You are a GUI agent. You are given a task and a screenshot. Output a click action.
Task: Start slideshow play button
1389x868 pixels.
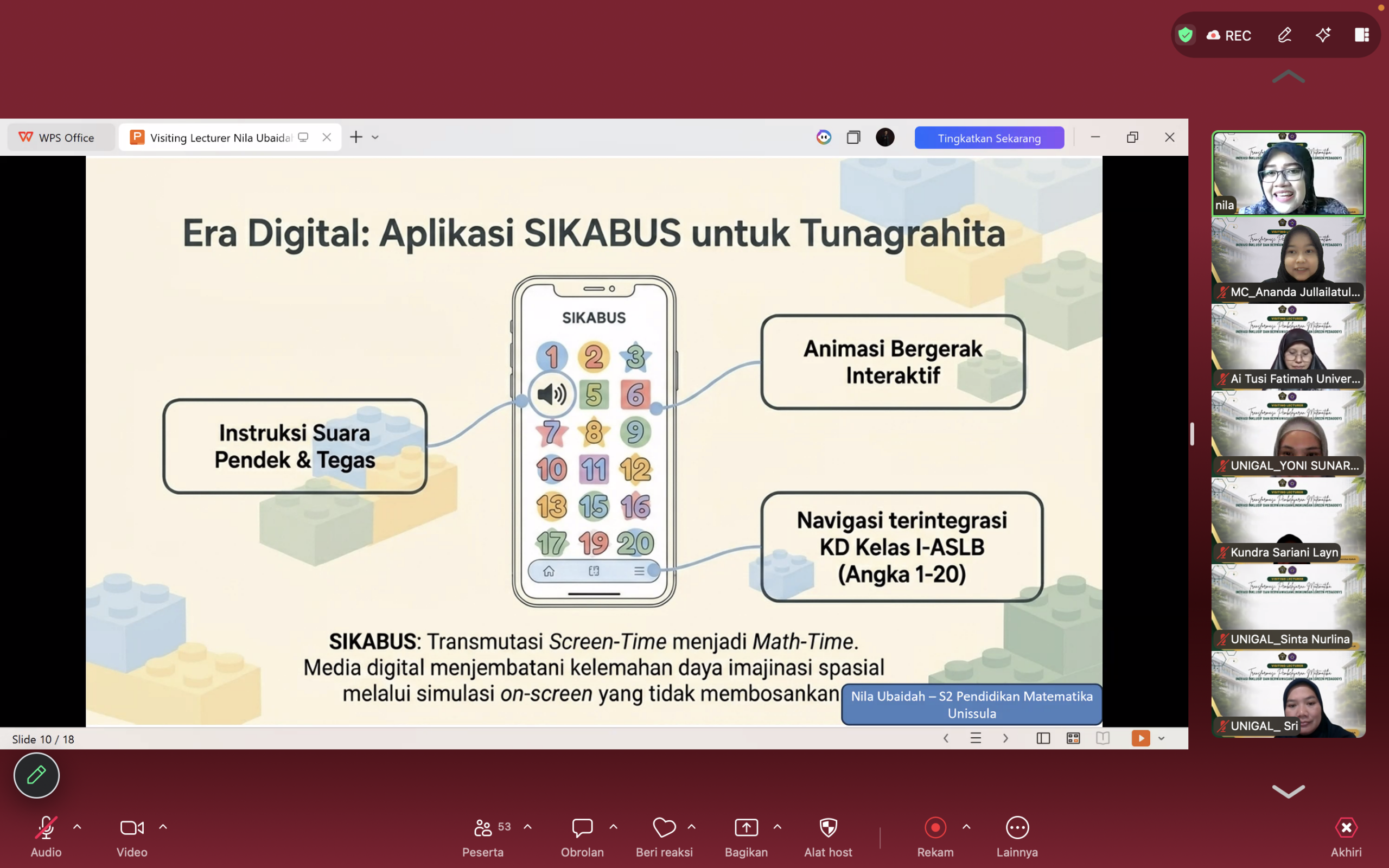click(x=1140, y=738)
